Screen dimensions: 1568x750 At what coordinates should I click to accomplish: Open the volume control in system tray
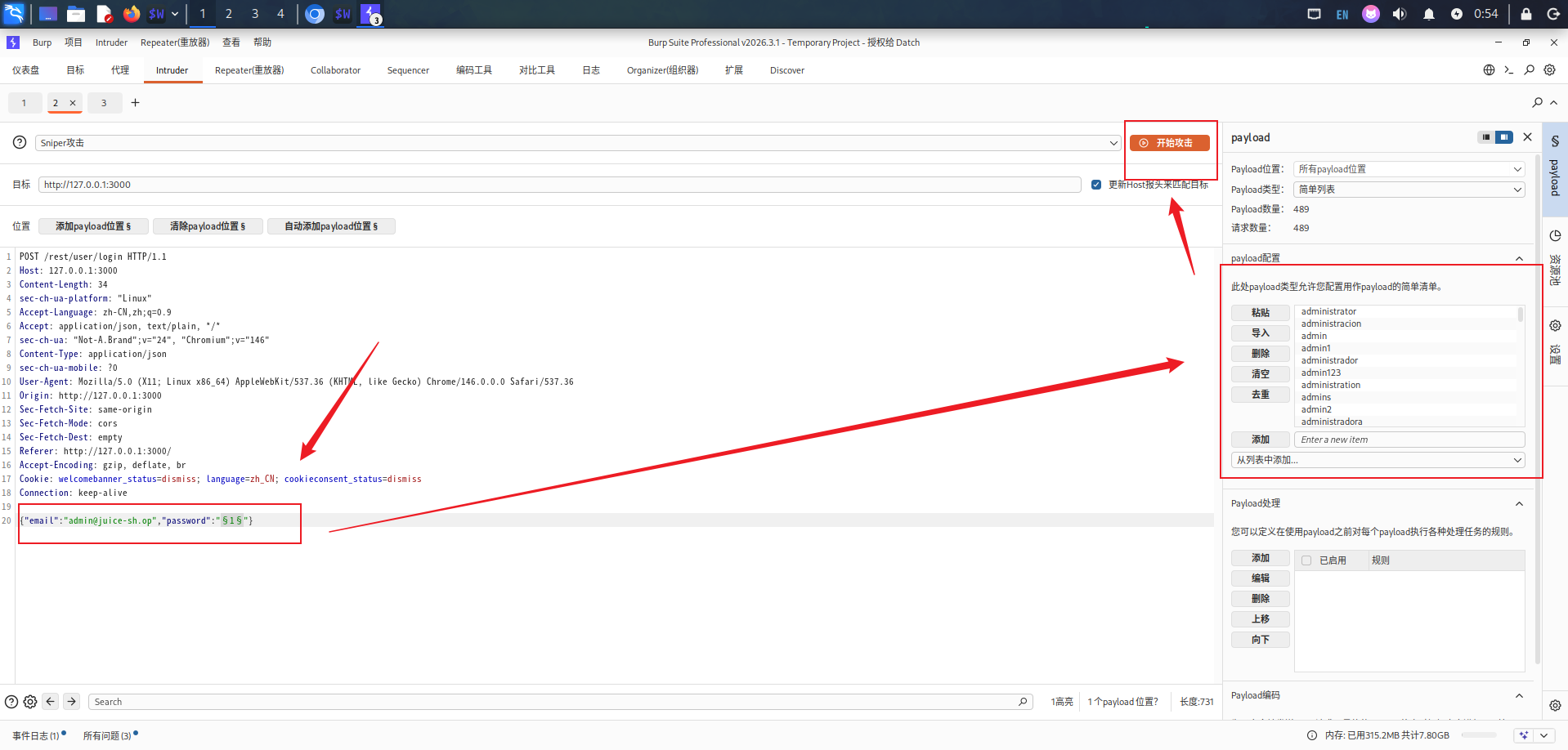click(x=1400, y=14)
